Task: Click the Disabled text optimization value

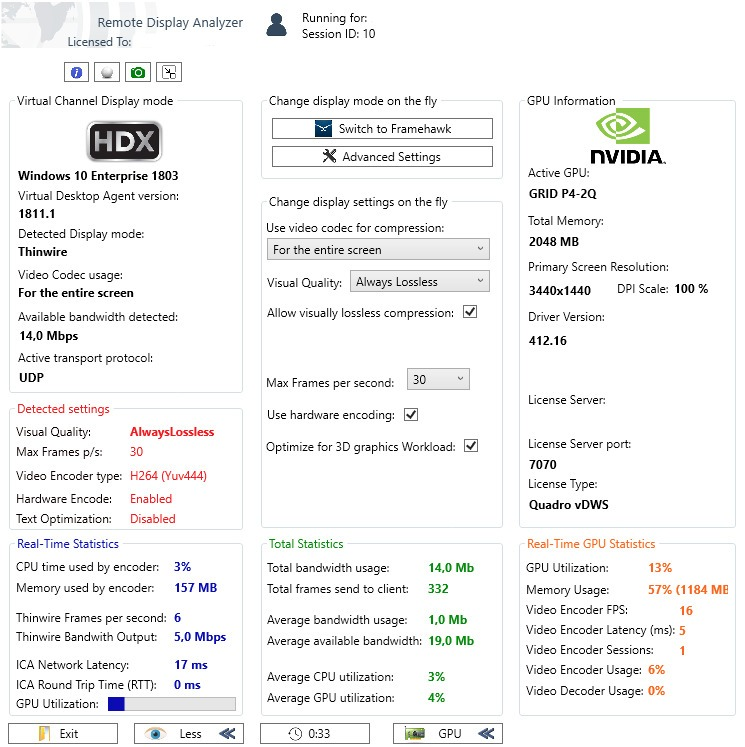Action: click(x=152, y=518)
